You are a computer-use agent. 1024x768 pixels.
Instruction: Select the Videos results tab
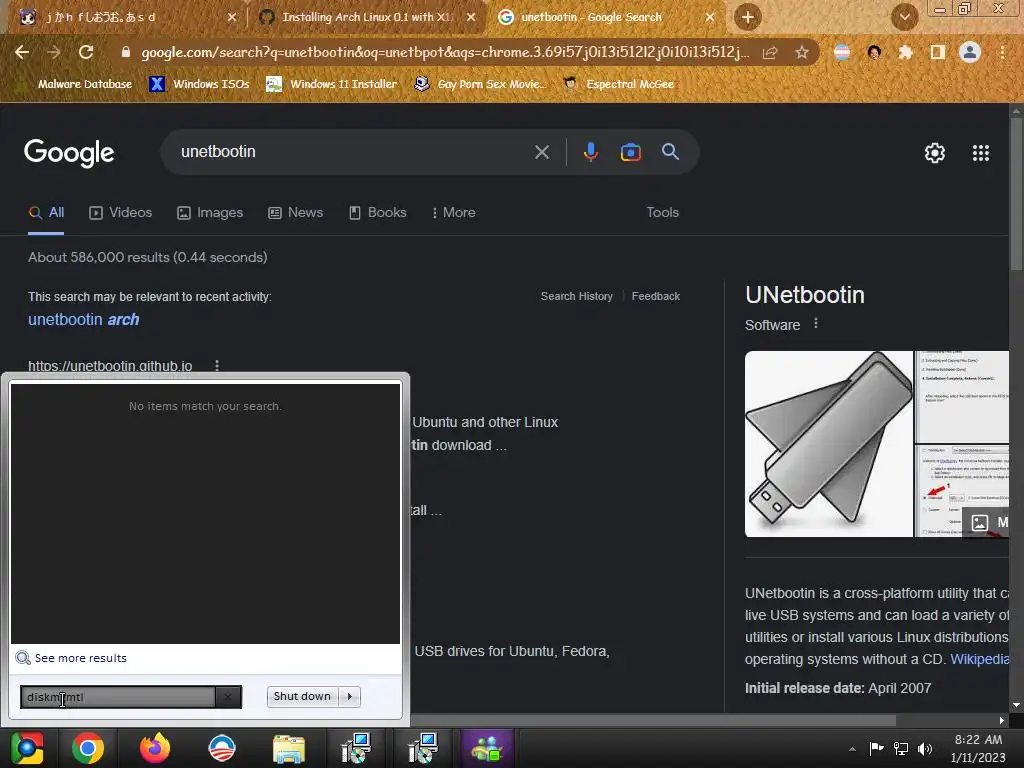(121, 213)
